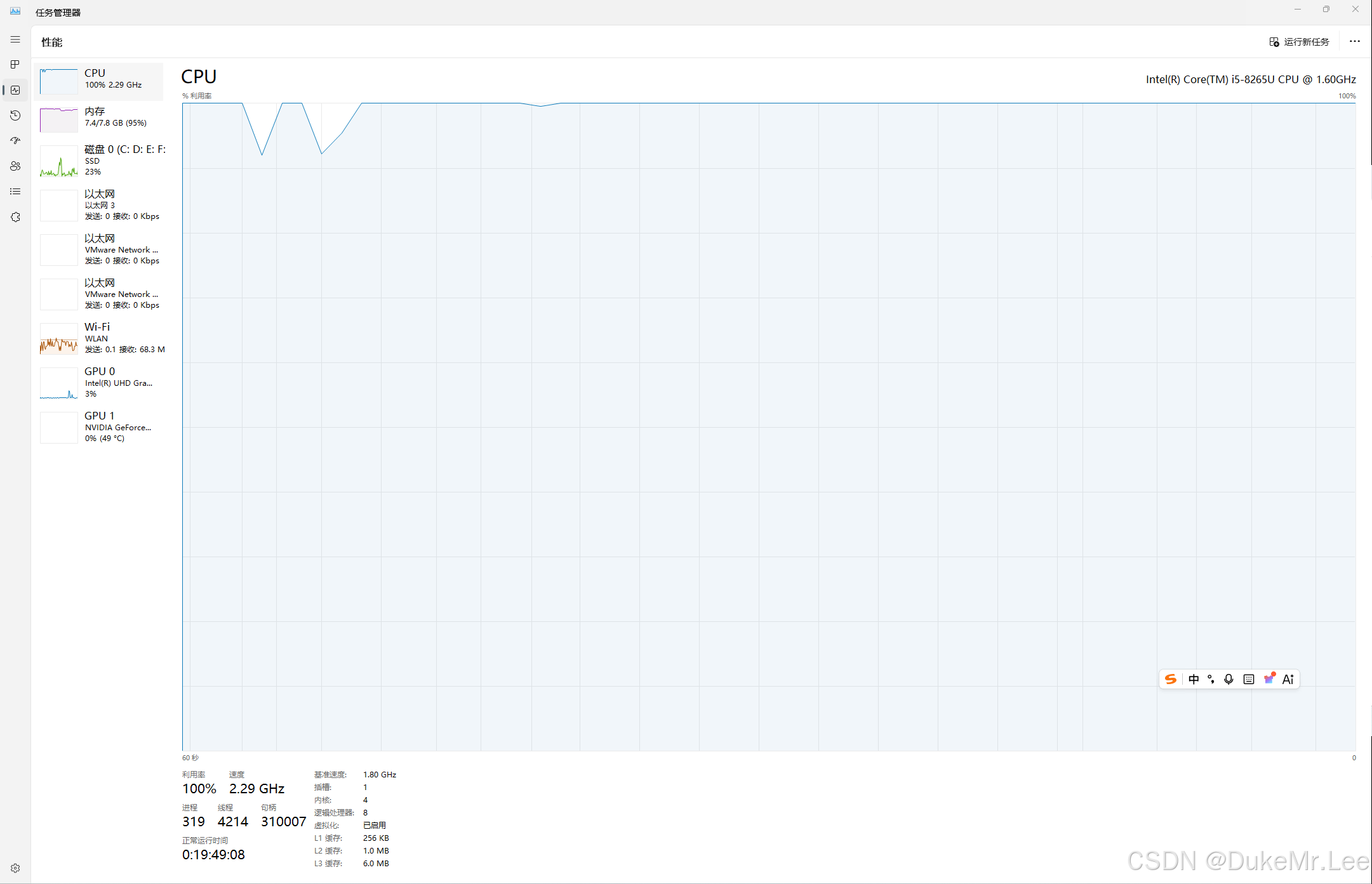Open the Processes page icon
Viewport: 1372px width, 884px height.
(15, 65)
